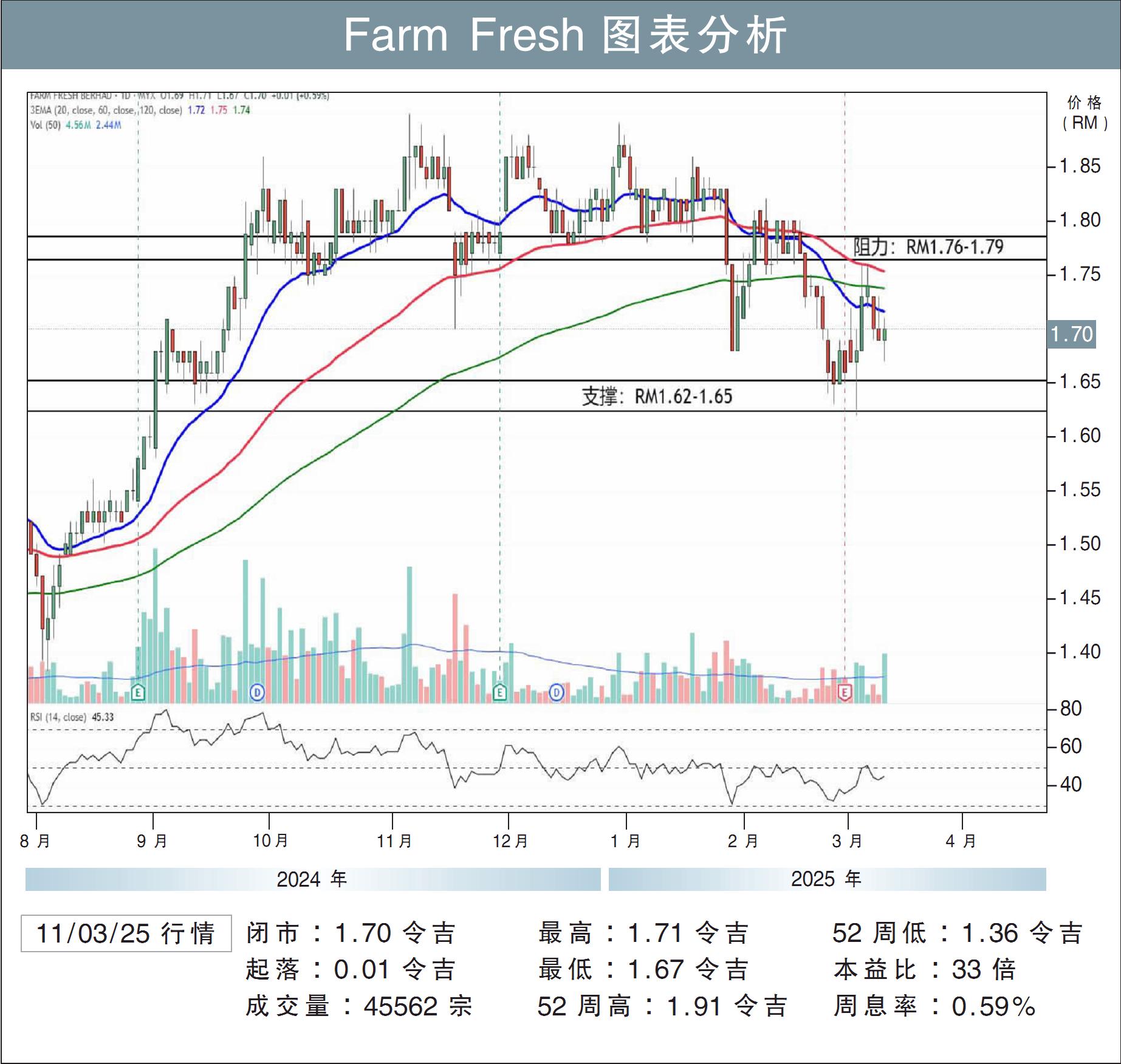The height and width of the screenshot is (1064, 1121).
Task: Select the 最低: 1.67 令吉 value
Action: tap(643, 970)
